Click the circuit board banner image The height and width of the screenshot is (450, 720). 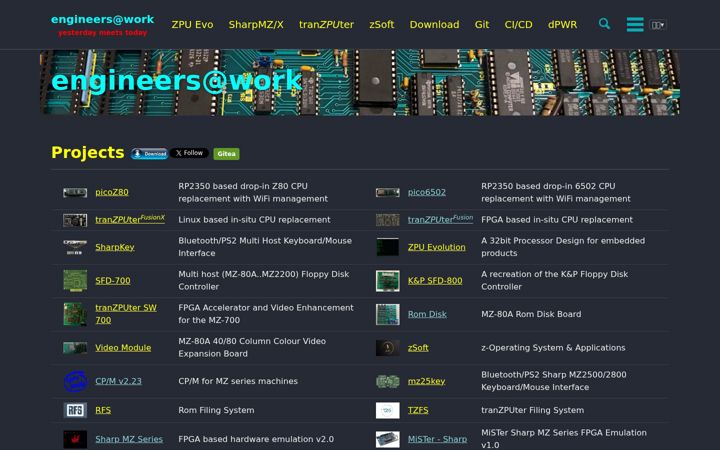click(x=360, y=82)
